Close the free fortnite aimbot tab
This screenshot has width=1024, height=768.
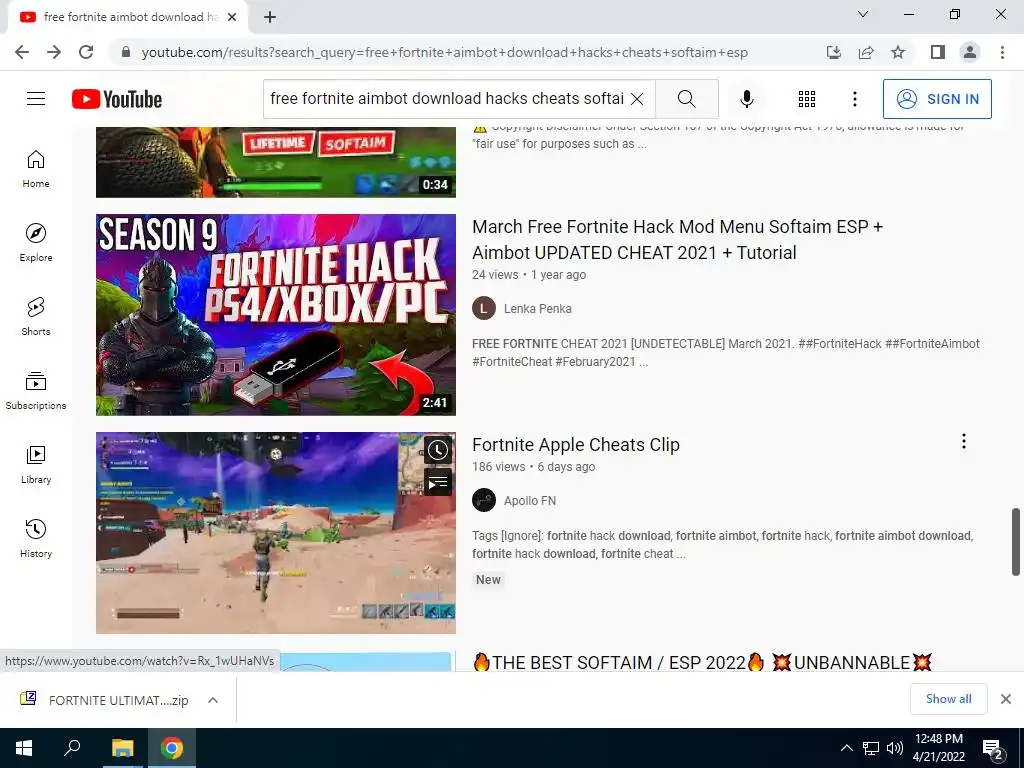232,17
